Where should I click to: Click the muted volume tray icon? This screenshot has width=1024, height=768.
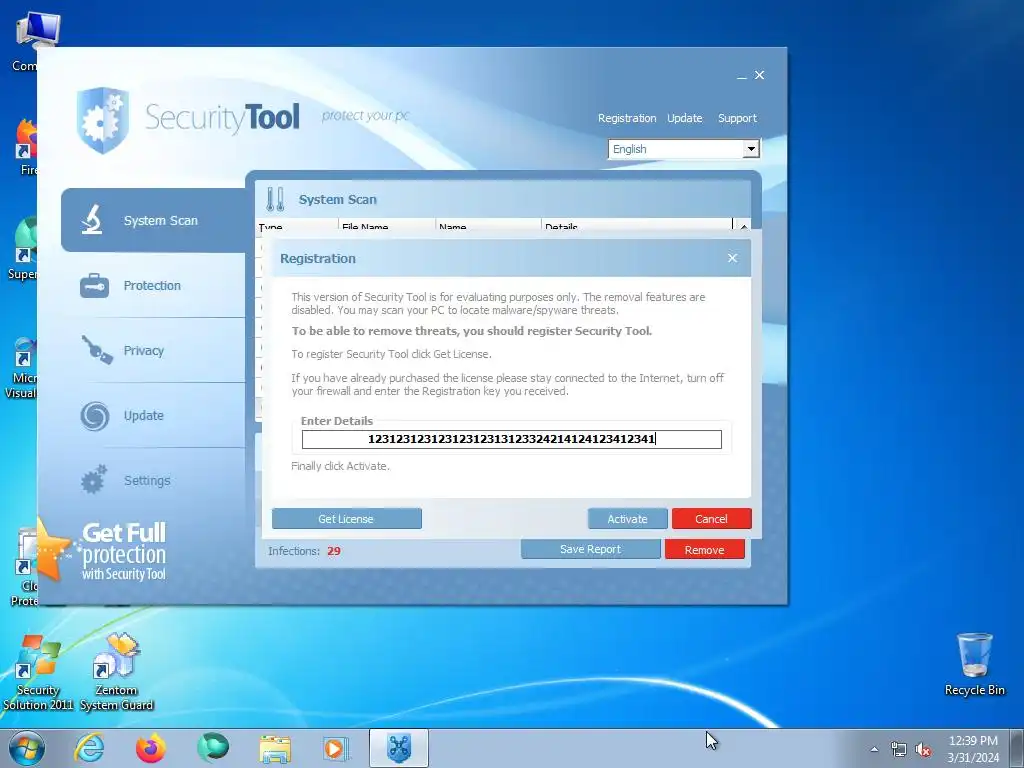(x=923, y=750)
